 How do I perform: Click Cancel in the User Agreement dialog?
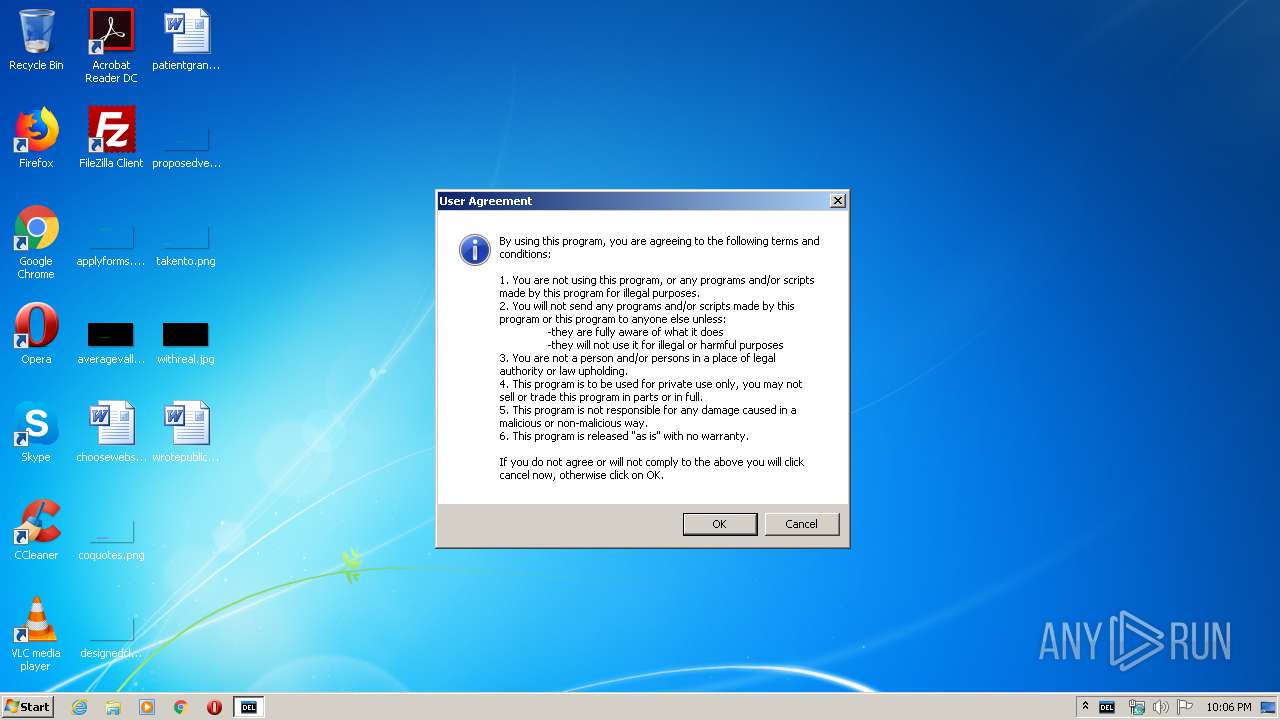[801, 524]
